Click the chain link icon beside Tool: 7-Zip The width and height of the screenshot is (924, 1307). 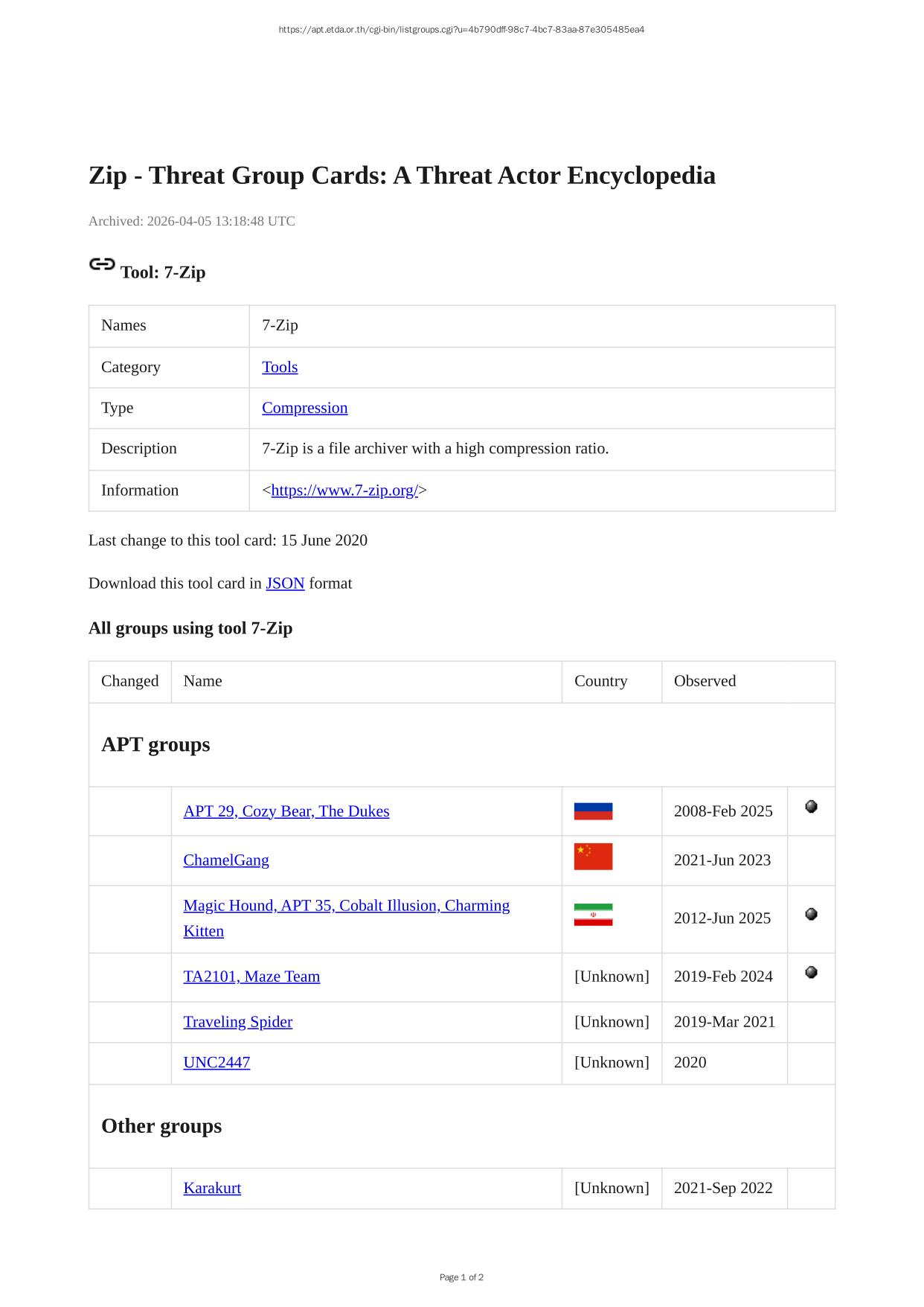102,264
